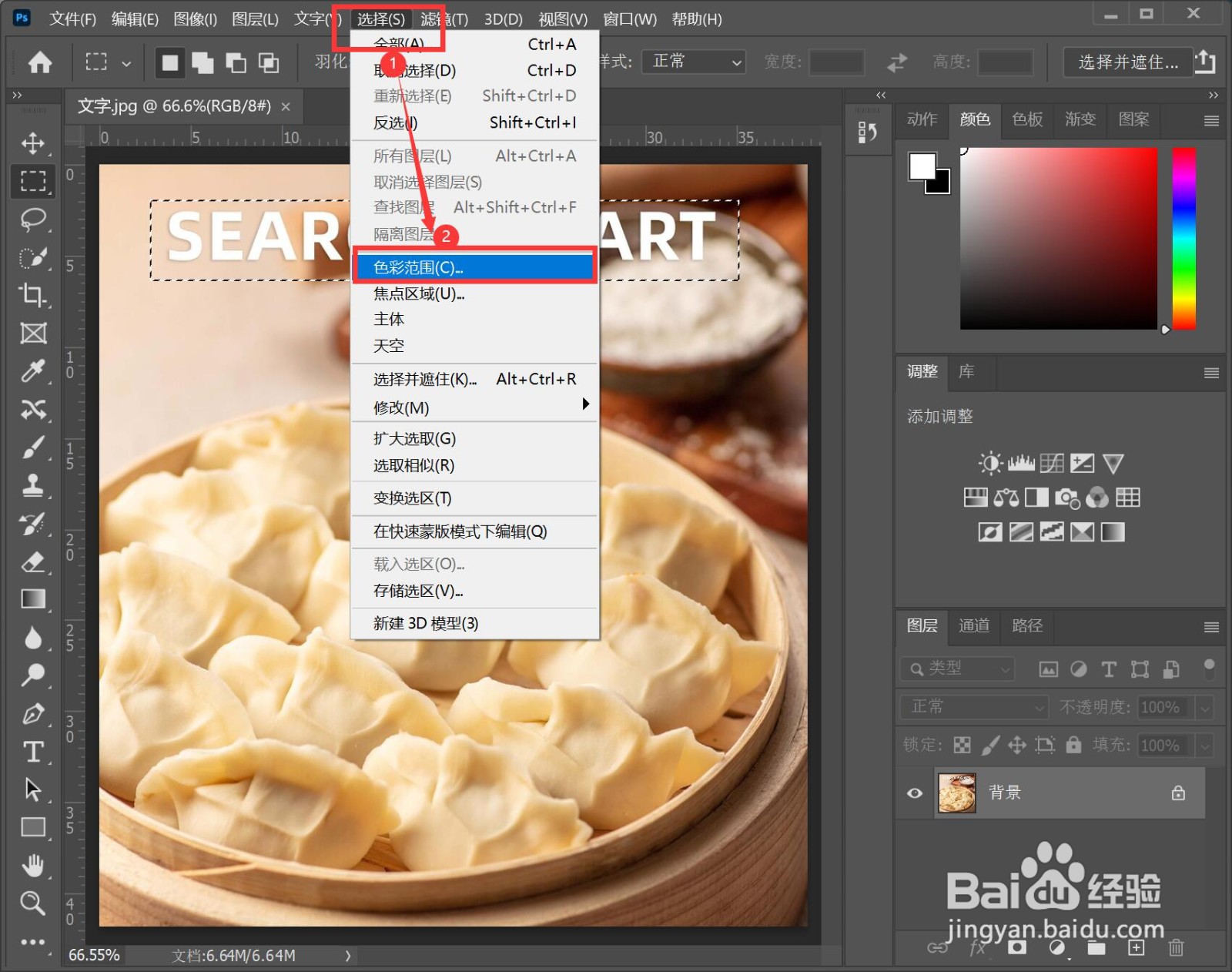1232x972 pixels.
Task: Select the Rectangular Marquee tool
Action: coord(32,181)
